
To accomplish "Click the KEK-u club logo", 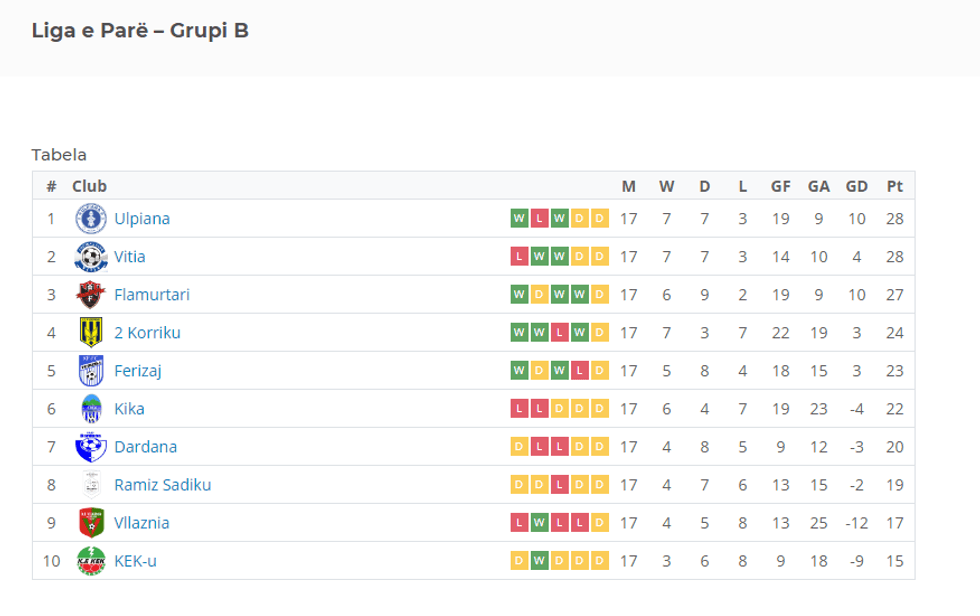I will point(91,560).
